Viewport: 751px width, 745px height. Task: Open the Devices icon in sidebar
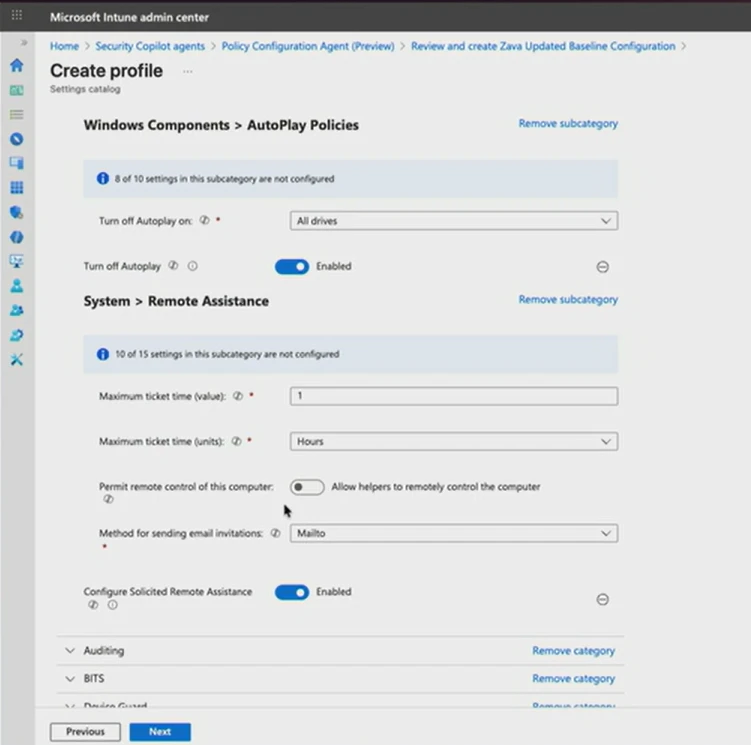17,163
